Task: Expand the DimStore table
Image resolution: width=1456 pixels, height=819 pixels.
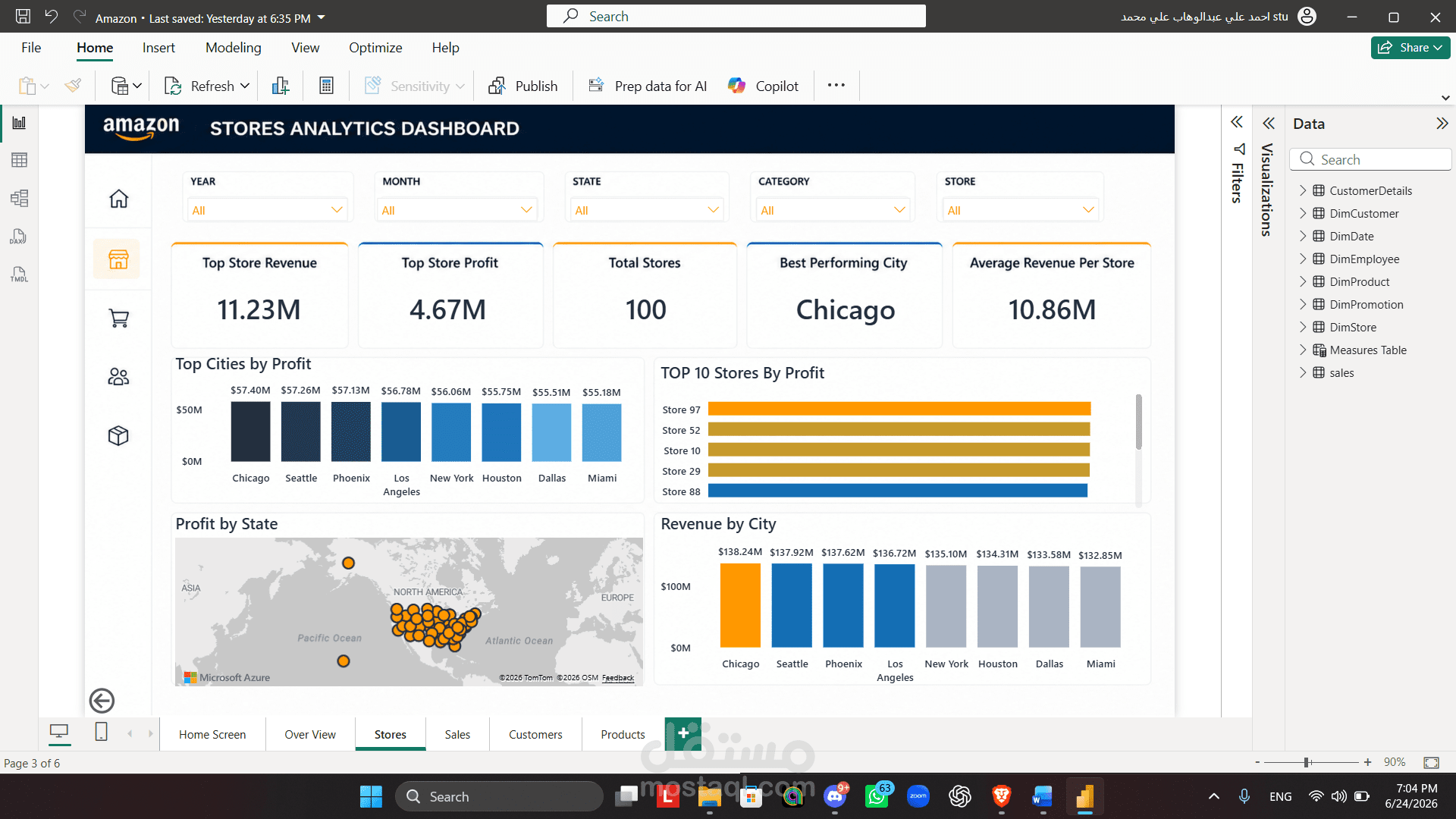Action: (1303, 327)
